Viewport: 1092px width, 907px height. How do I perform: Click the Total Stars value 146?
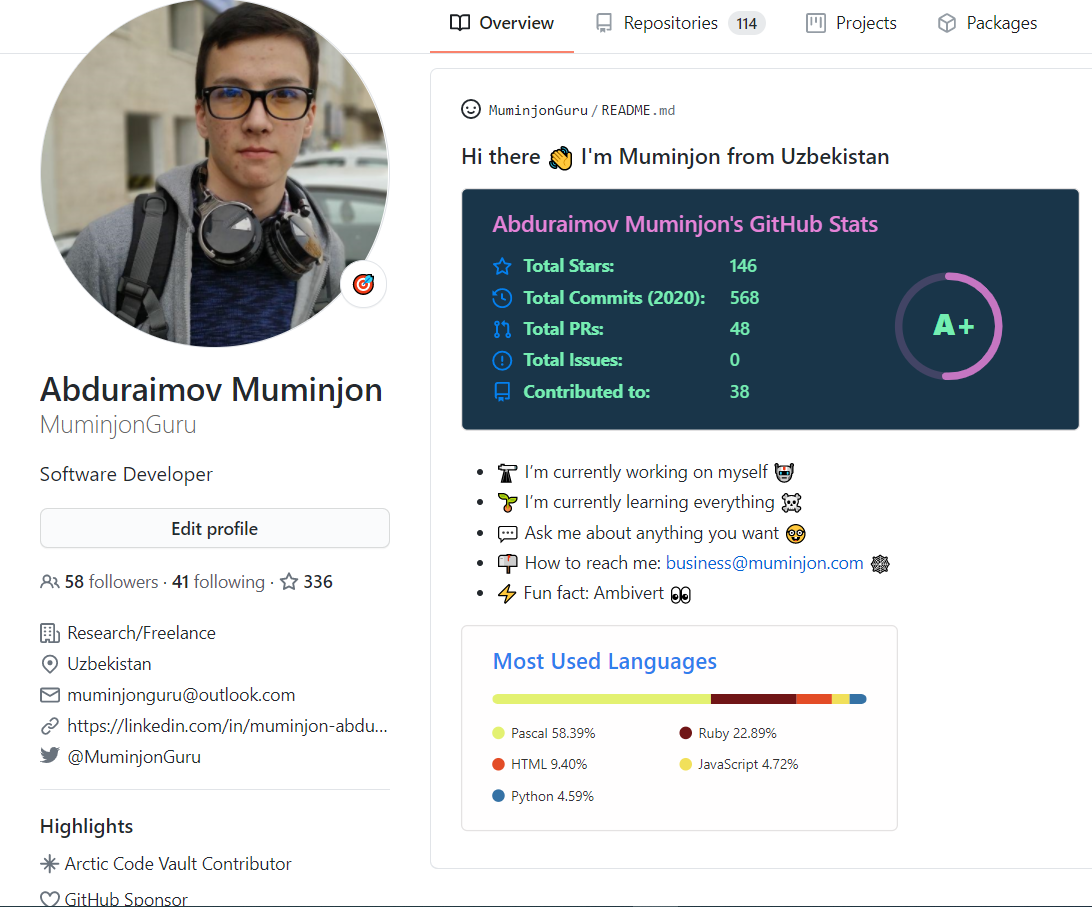[x=743, y=266]
